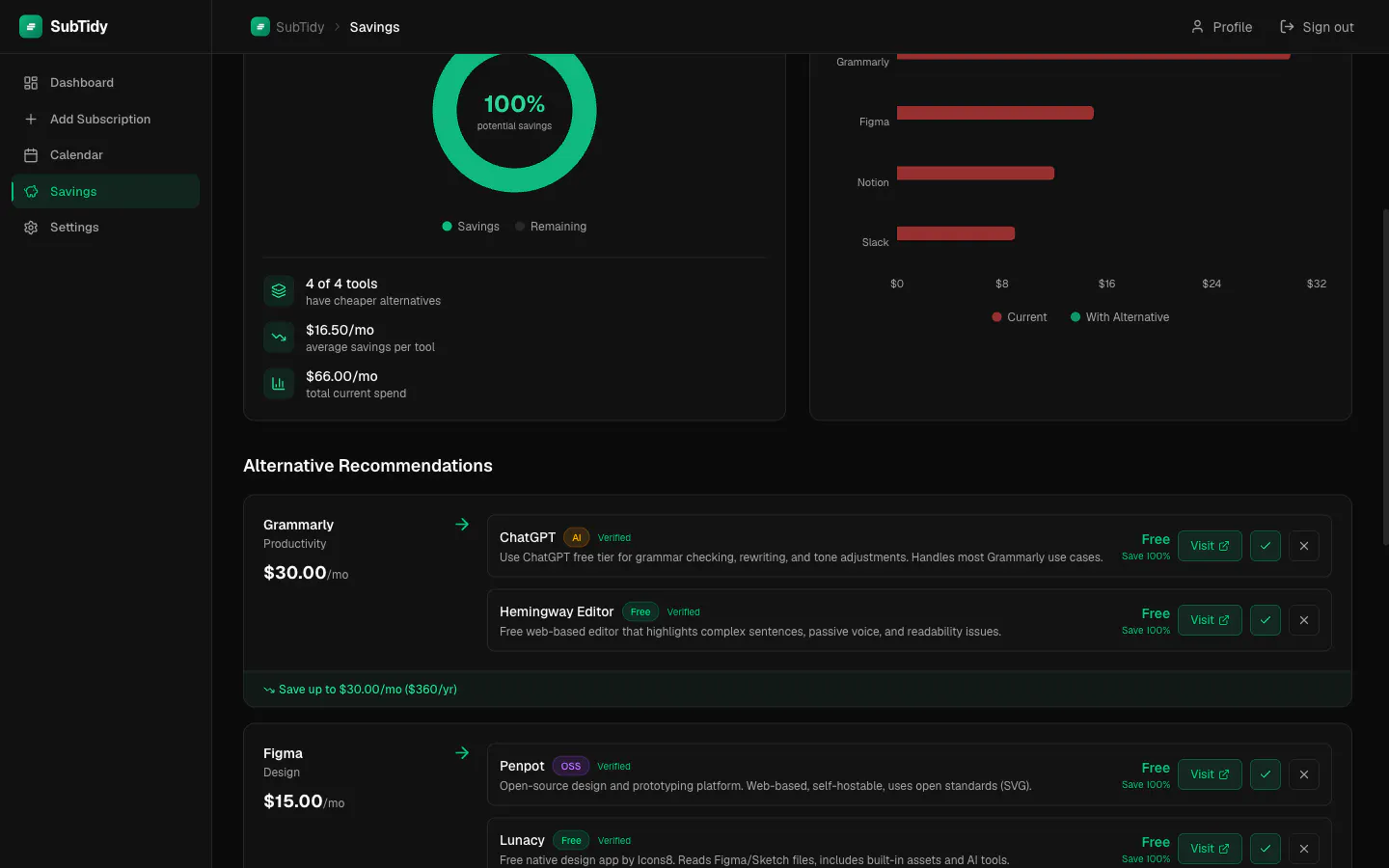Click the Grammarly $30.00 price

306,573
